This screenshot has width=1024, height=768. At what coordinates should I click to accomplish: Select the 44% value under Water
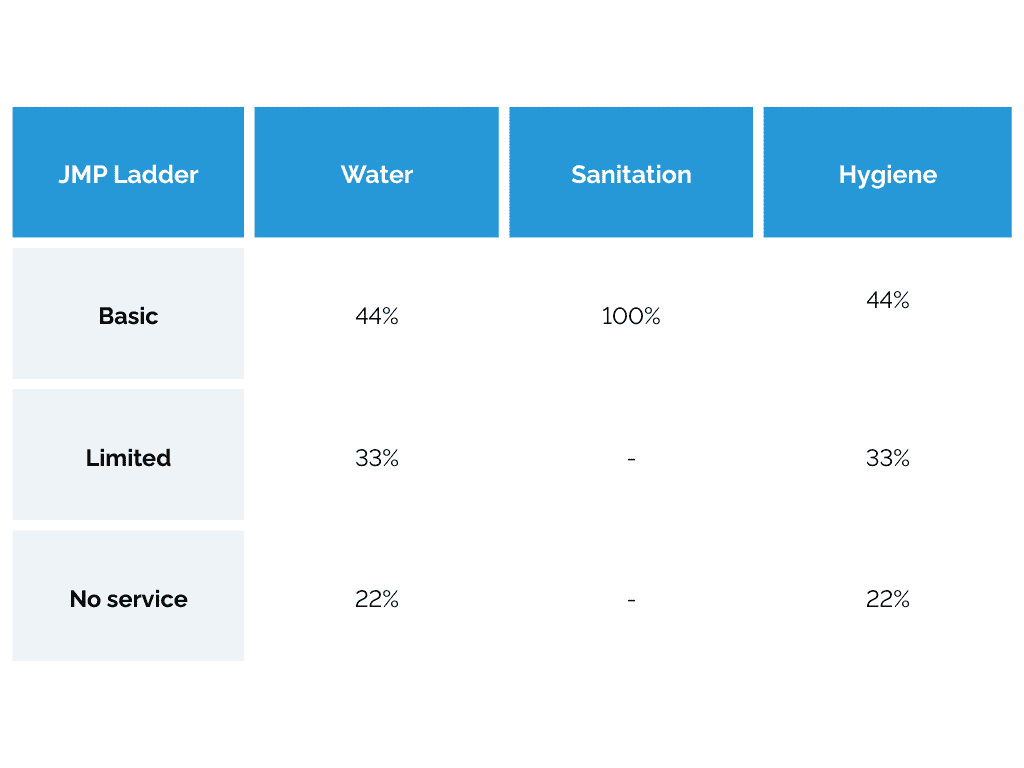click(x=377, y=317)
